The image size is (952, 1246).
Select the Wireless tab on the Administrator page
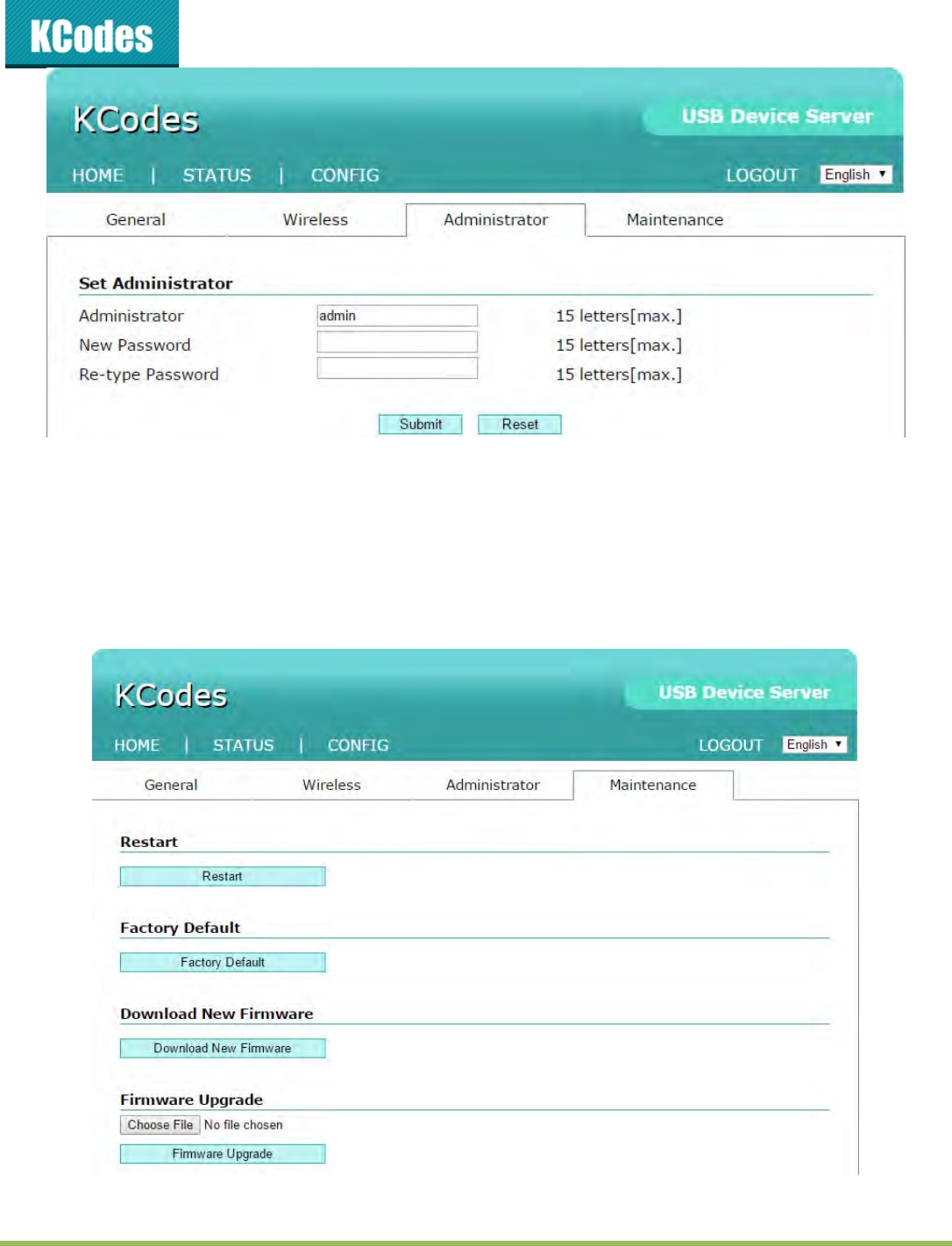316,220
